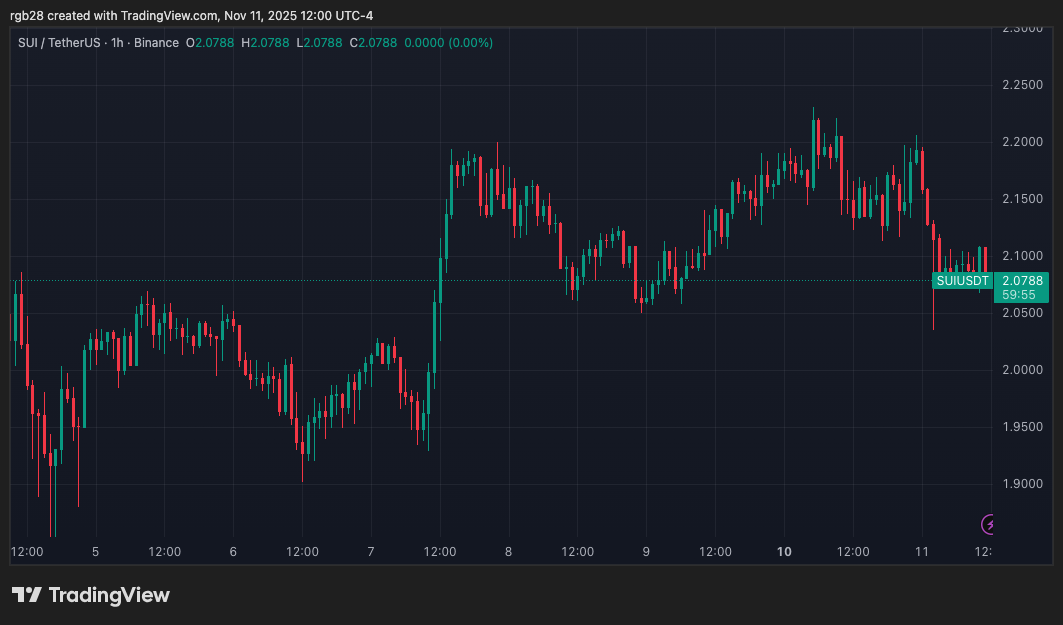Click the 1h interval label in legend
The height and width of the screenshot is (625, 1063).
[117, 43]
